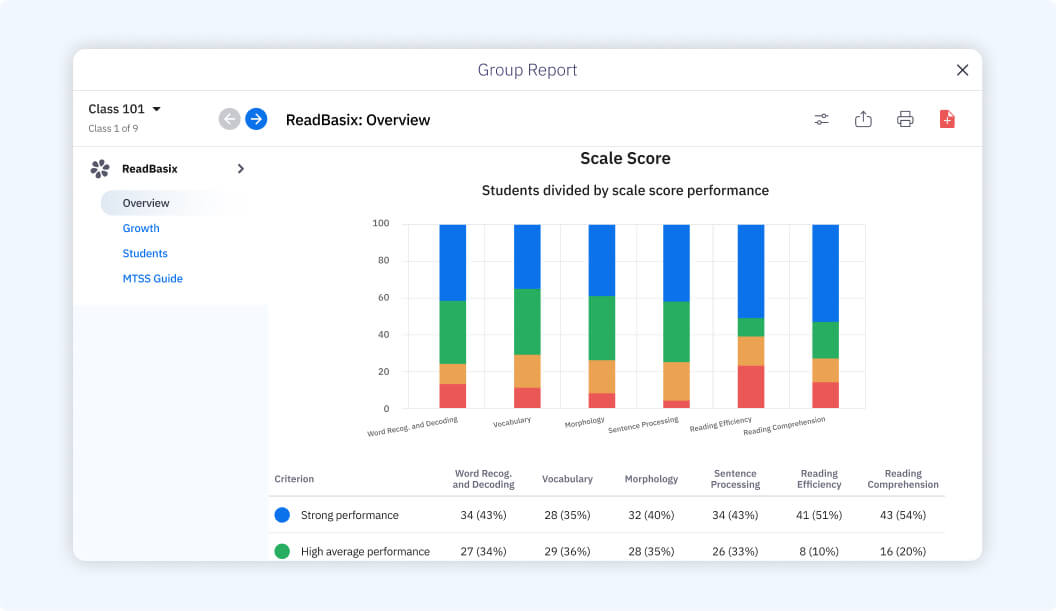The height and width of the screenshot is (611, 1056).
Task: Open the Class 101 dropdown
Action: [x=125, y=109]
